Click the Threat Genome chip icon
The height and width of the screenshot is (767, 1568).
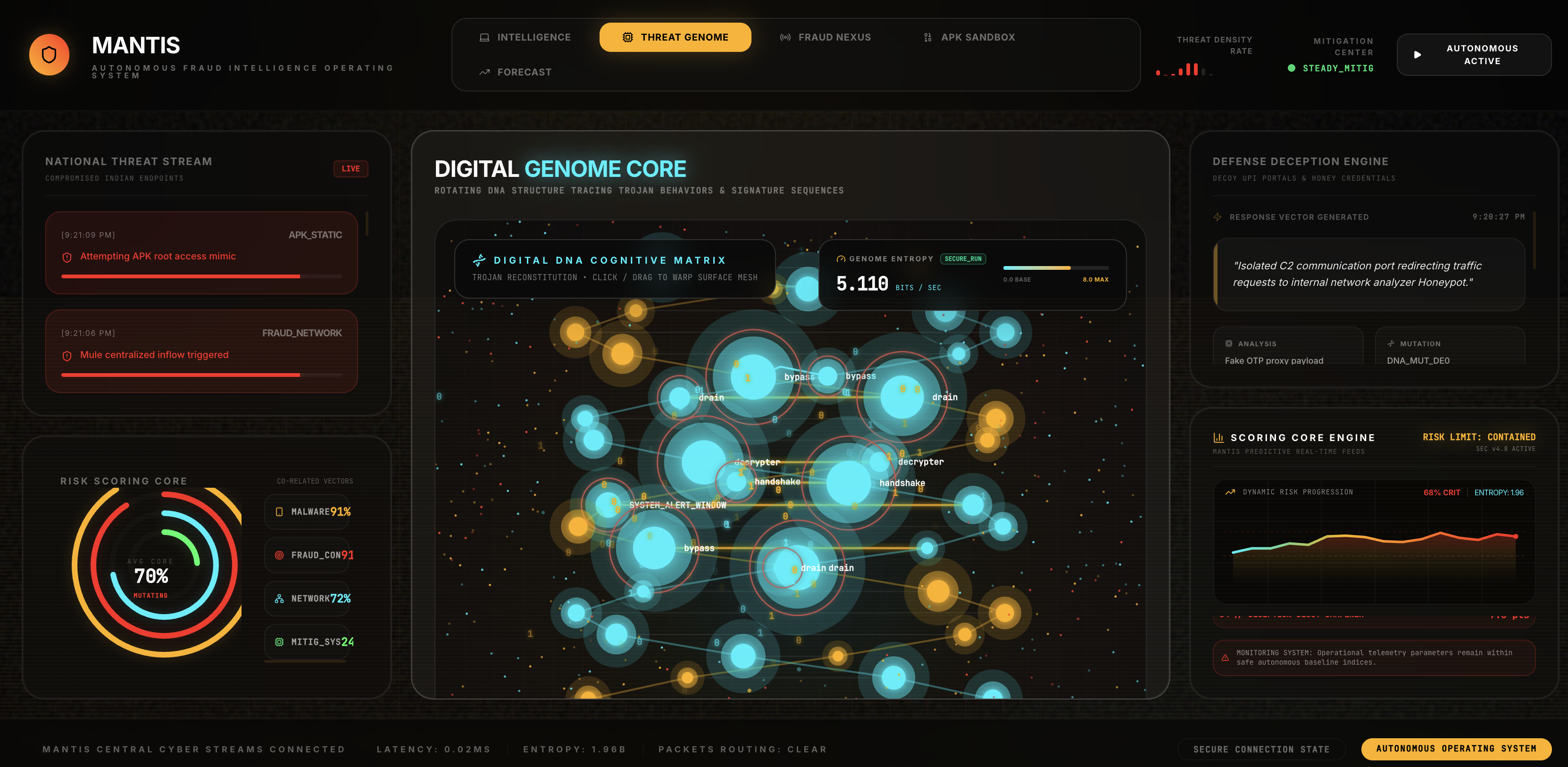tap(627, 38)
